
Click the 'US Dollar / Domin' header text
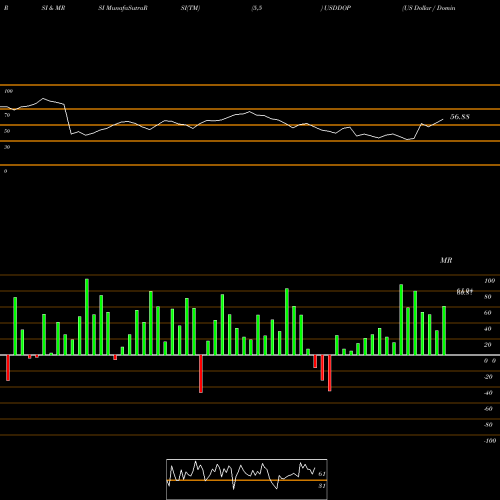pos(429,8)
